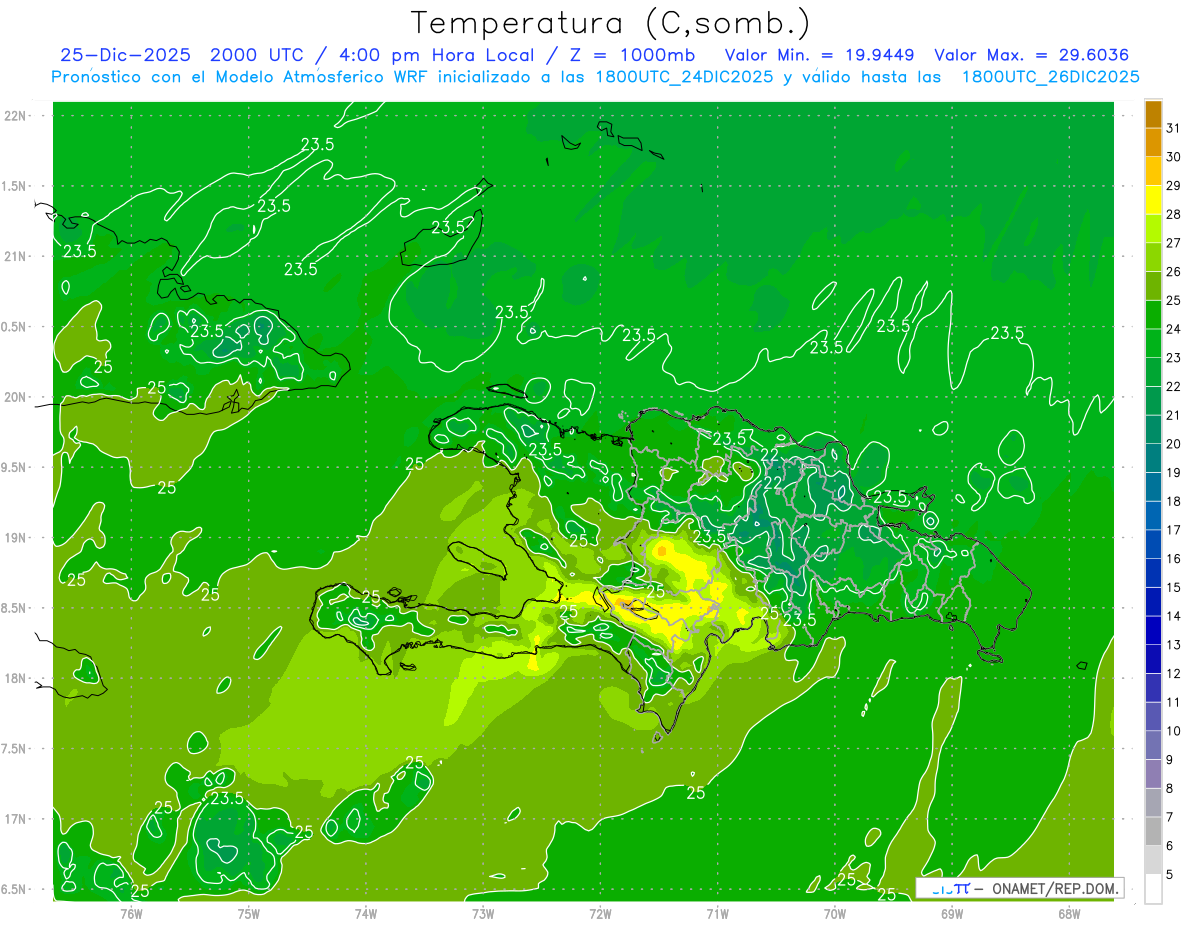1200x927 pixels.
Task: Click 'Valor Min. = 19.9449' readout
Action: tap(820, 55)
